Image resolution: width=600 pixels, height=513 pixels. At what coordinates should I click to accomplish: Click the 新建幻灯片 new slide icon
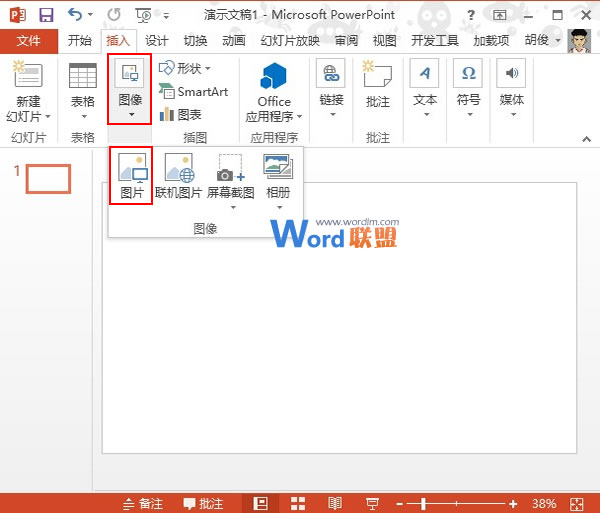click(x=28, y=75)
